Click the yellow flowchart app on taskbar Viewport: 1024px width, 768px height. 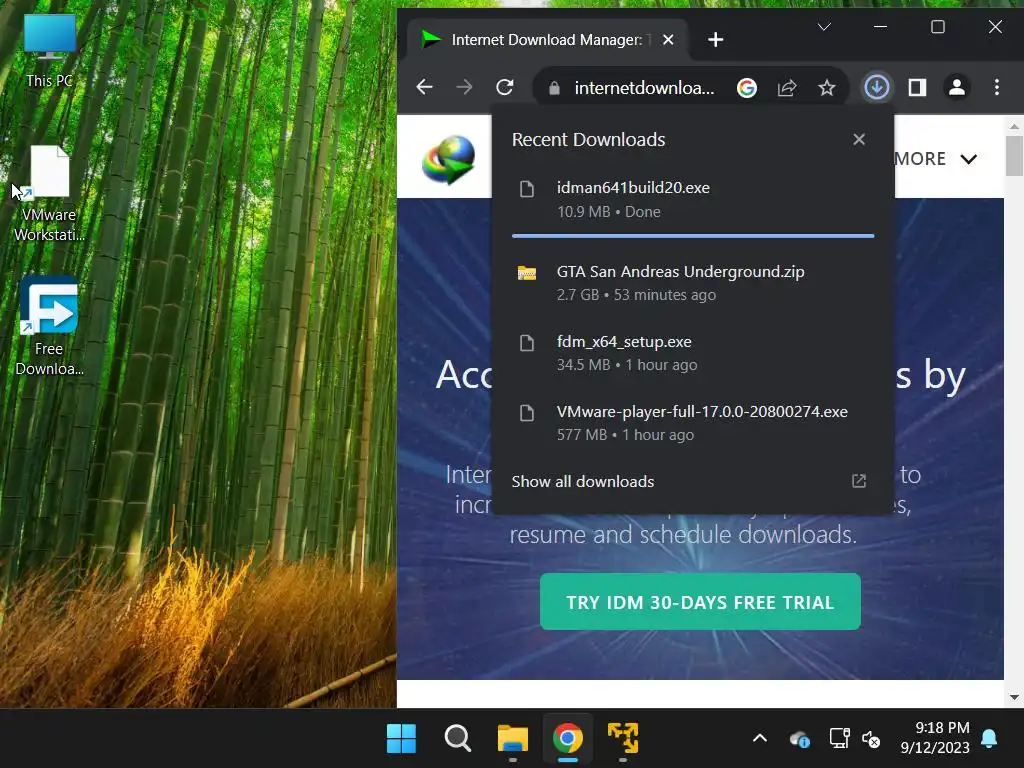[623, 739]
